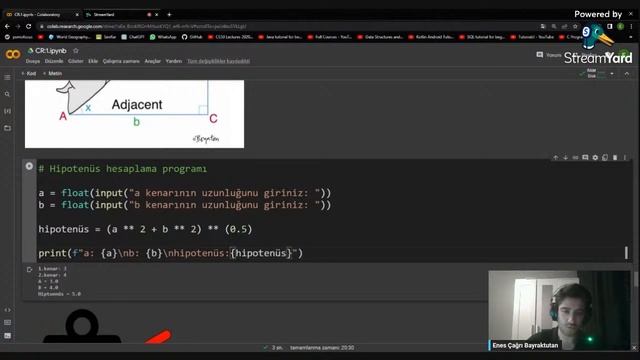This screenshot has width=640, height=360.
Task: Open the Yorum comments button
Action: [549, 55]
